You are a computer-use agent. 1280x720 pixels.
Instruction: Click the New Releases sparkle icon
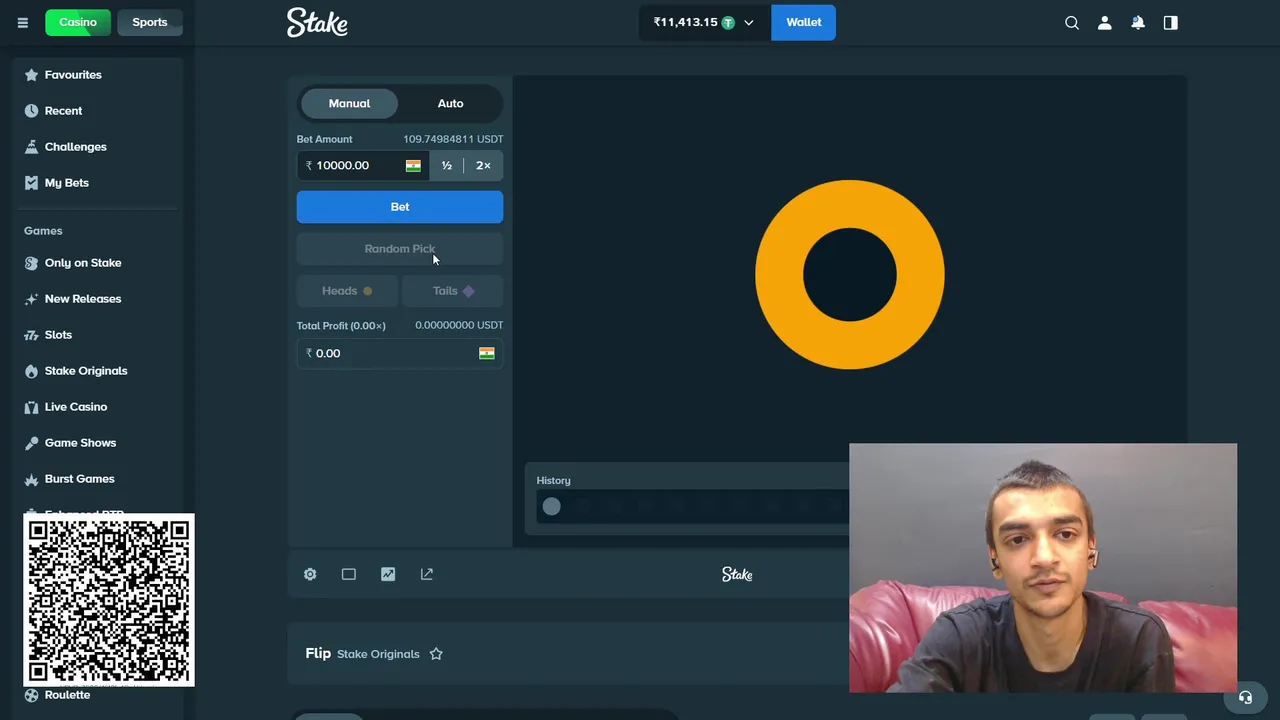tap(31, 299)
